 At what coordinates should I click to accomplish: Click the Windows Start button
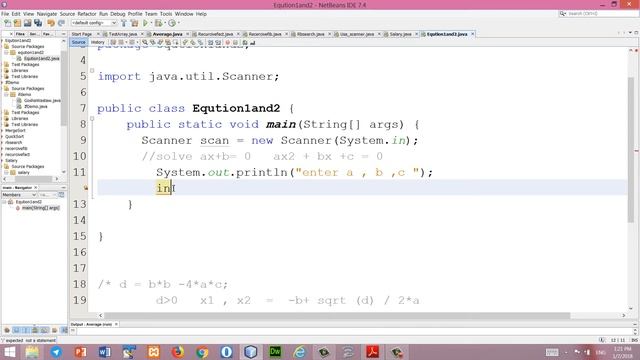(x=9, y=352)
